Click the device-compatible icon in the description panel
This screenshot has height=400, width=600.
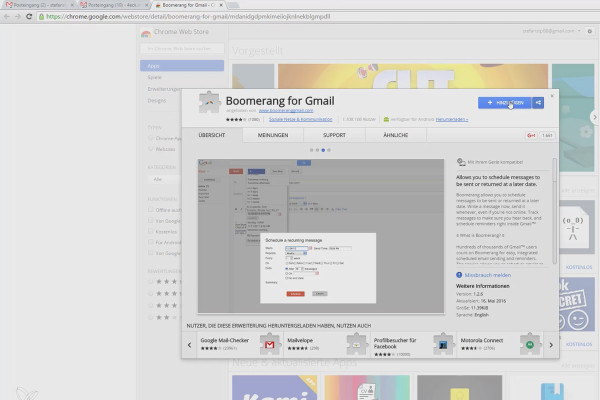[x=461, y=162]
